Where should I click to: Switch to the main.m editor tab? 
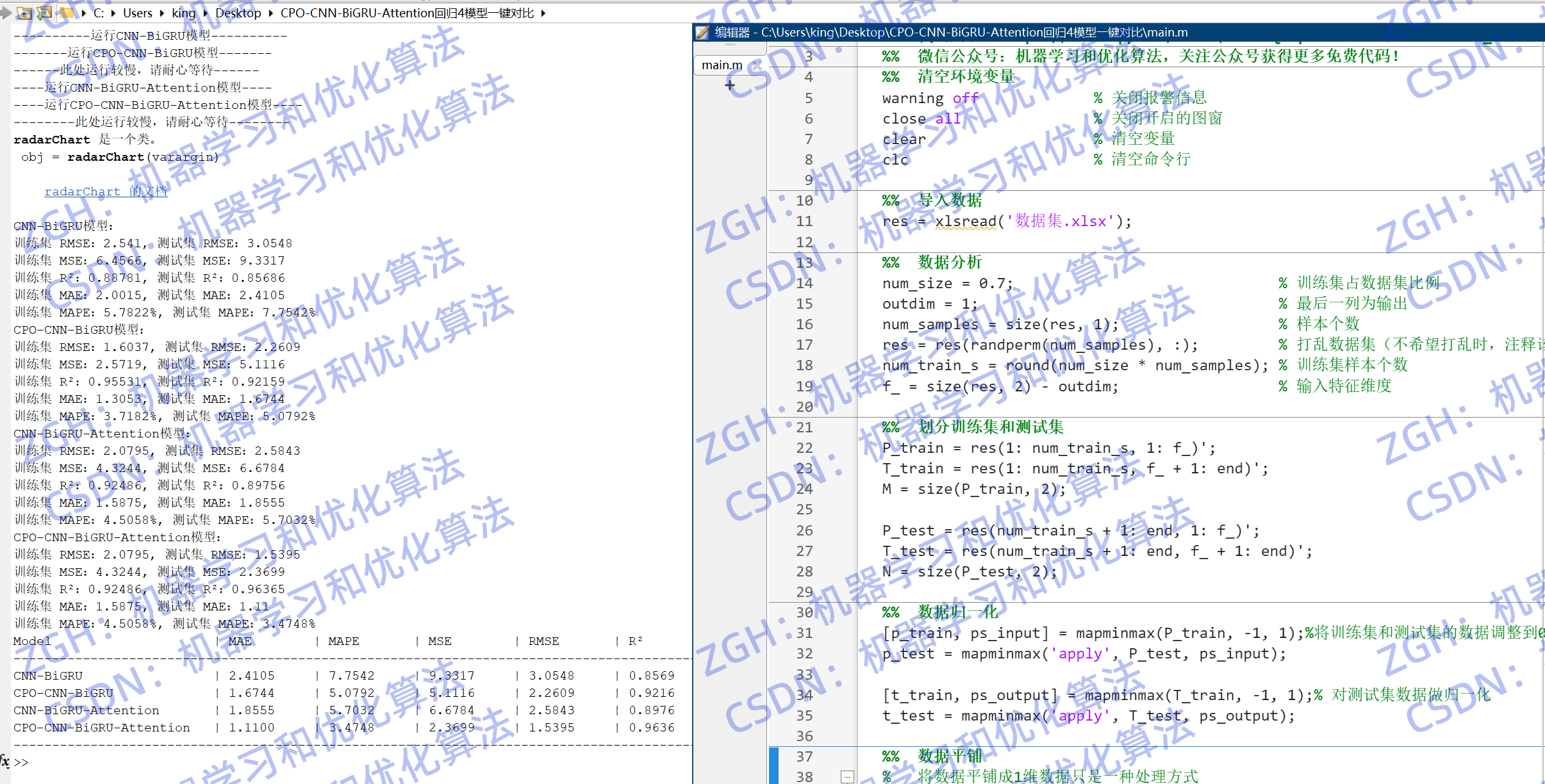(x=722, y=65)
